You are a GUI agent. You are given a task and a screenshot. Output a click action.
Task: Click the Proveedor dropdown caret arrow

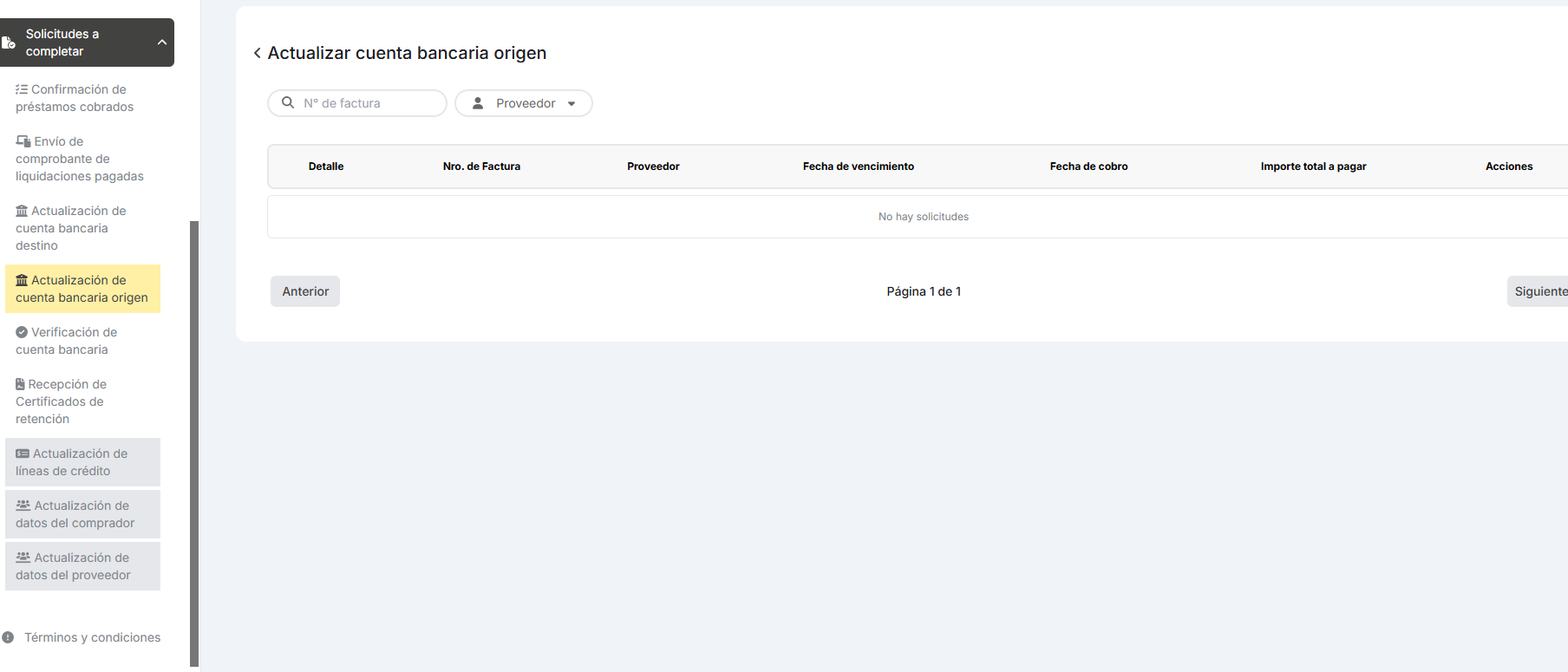click(572, 104)
